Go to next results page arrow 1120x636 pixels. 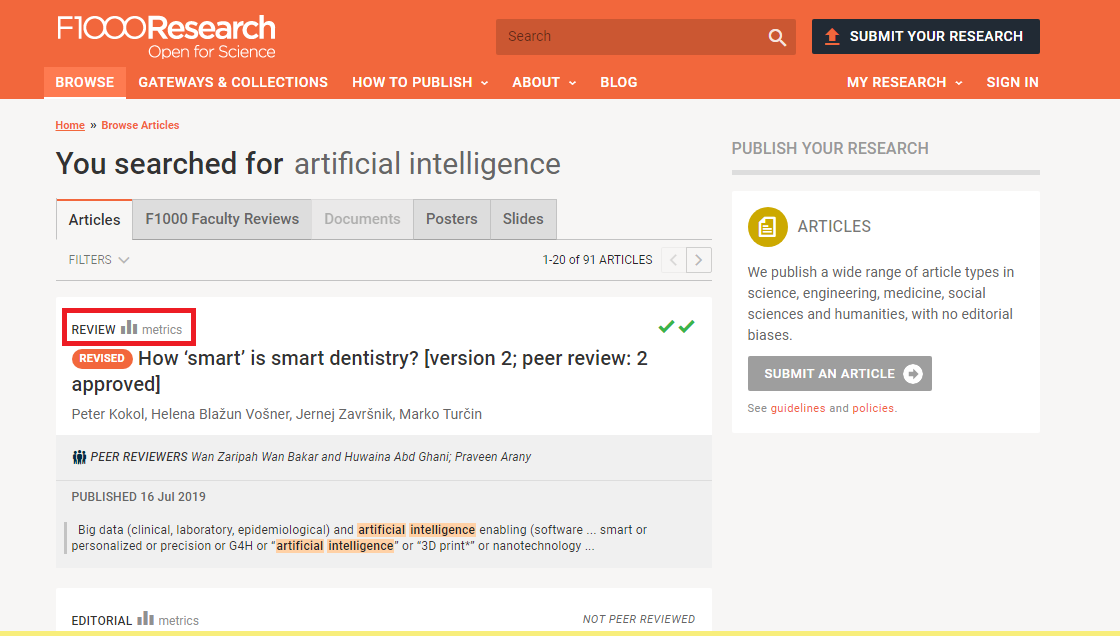[700, 260]
